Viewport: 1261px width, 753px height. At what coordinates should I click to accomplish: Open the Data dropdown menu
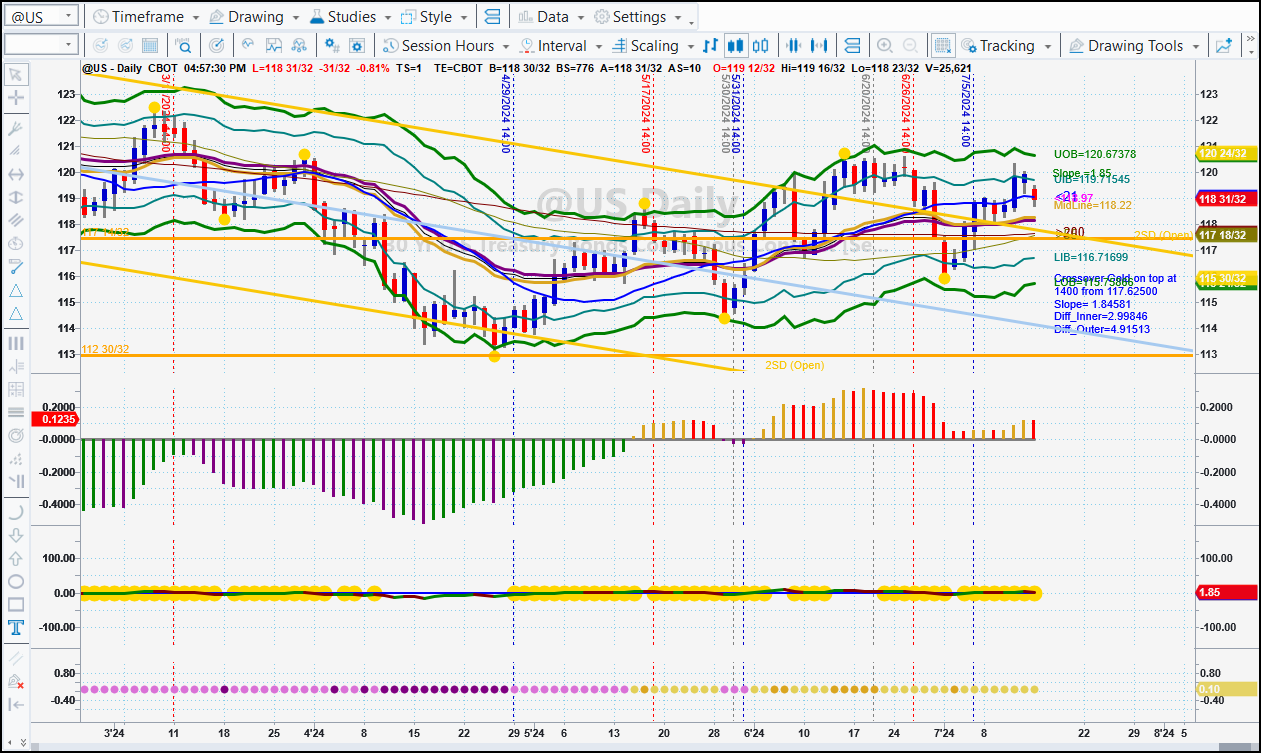coord(551,17)
